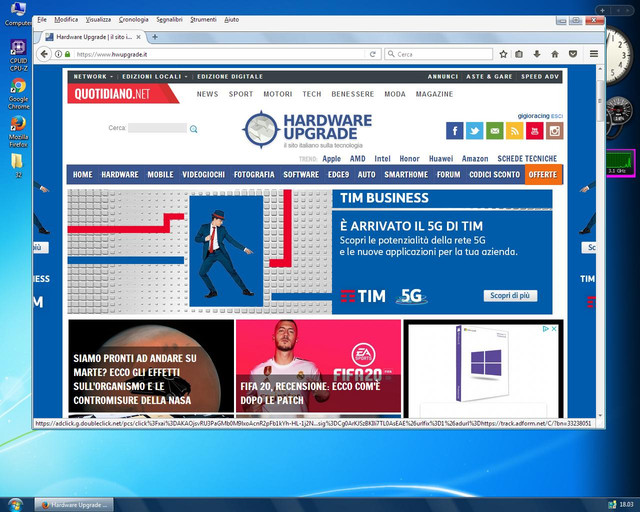This screenshot has height=512, width=640.
Task: Open Mozilla Firefox desktop shortcut
Action: 18,131
